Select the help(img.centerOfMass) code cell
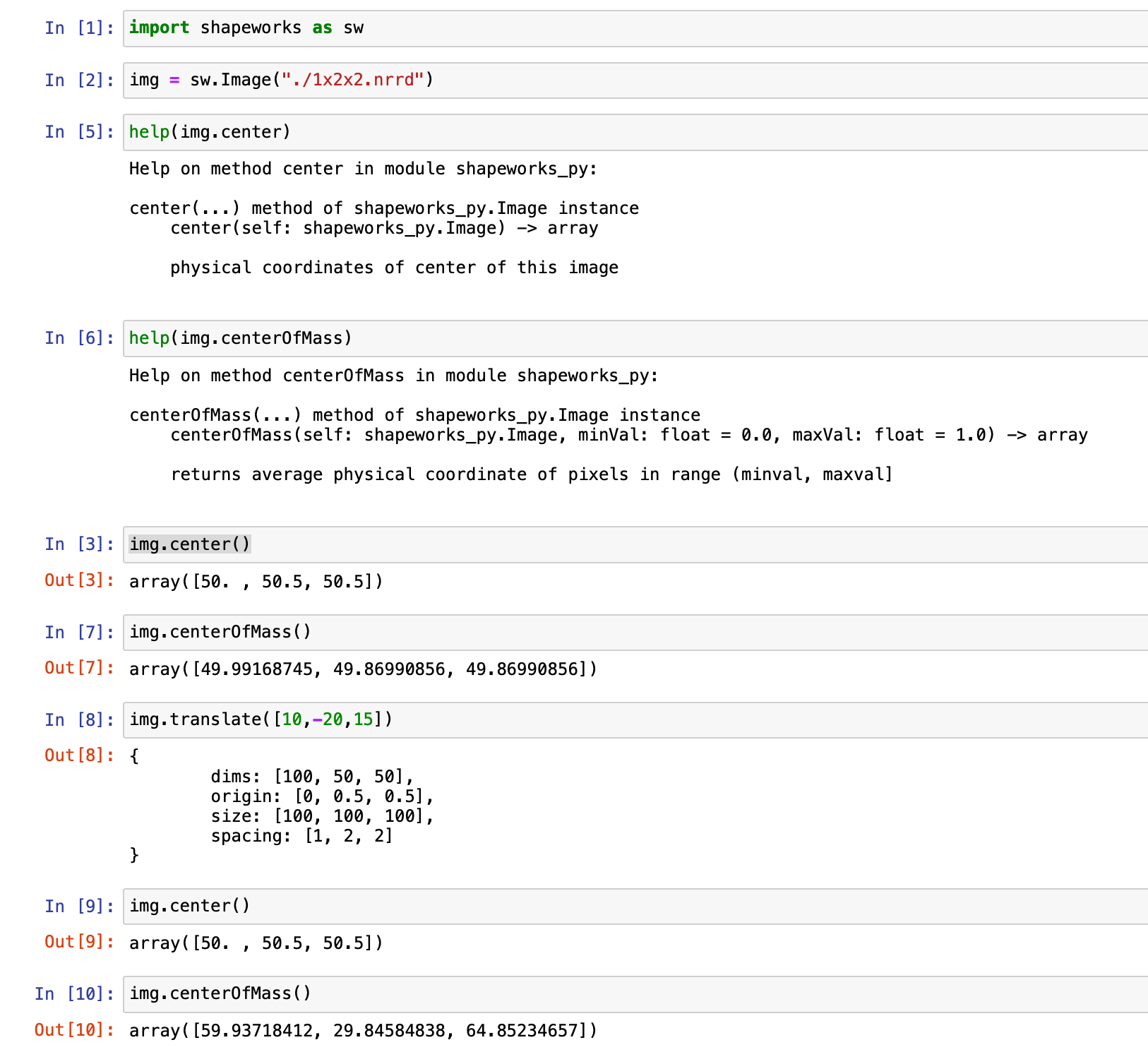Viewport: 1148px width, 1052px height. pos(240,338)
